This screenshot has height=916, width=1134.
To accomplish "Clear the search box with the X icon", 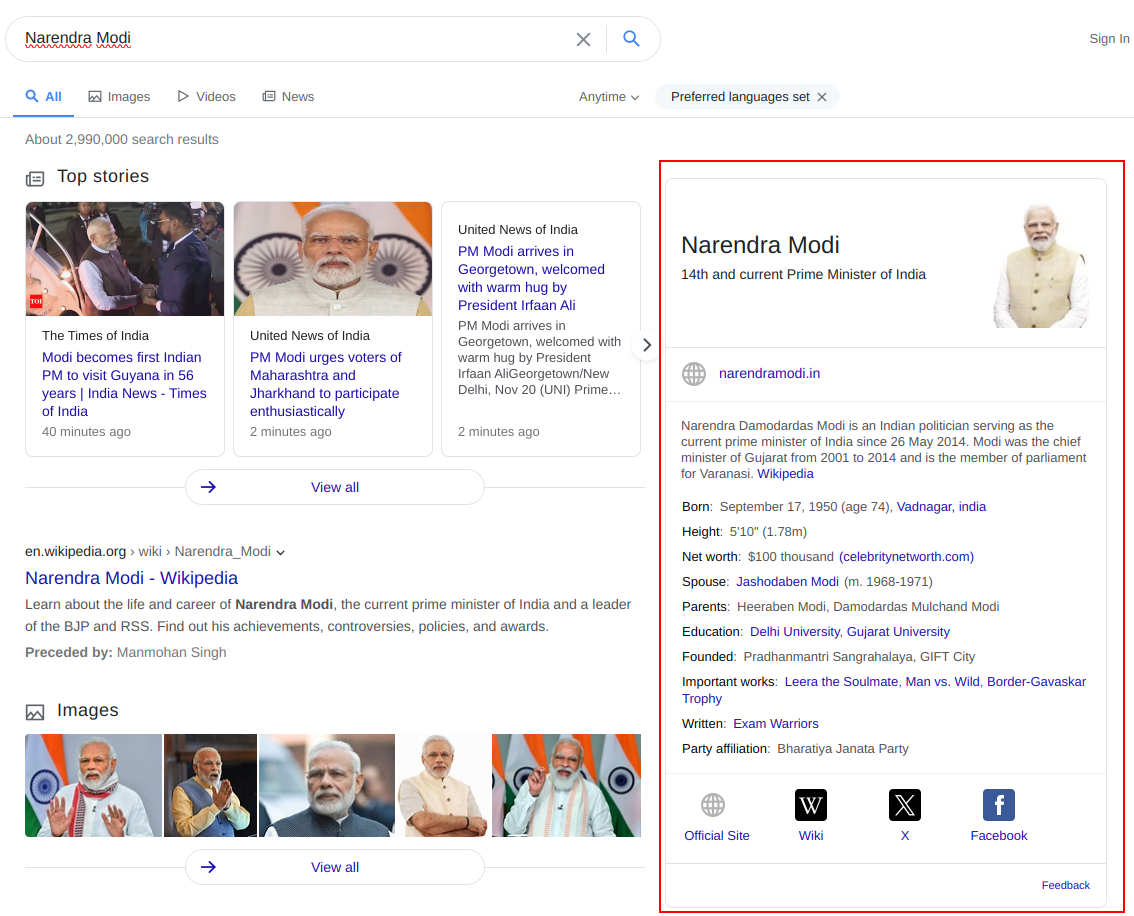I will (583, 39).
